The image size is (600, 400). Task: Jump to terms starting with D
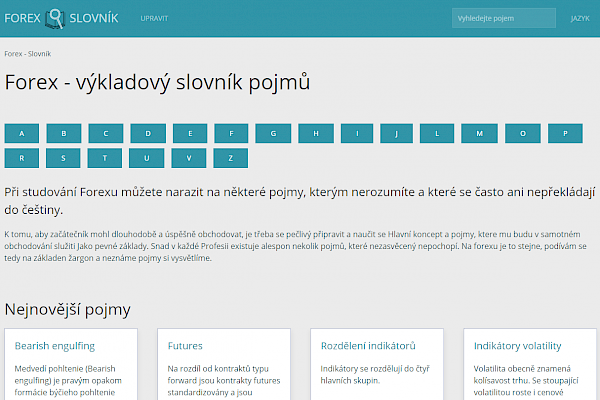coord(147,133)
